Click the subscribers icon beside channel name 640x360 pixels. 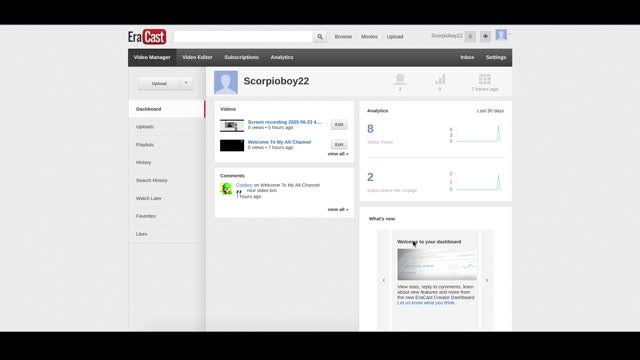point(400,79)
